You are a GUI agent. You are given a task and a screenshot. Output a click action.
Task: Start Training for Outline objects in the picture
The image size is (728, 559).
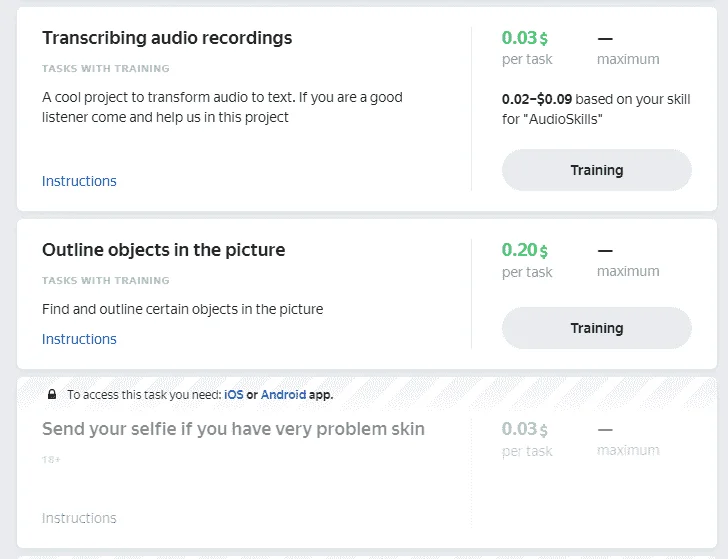pyautogui.click(x=597, y=328)
